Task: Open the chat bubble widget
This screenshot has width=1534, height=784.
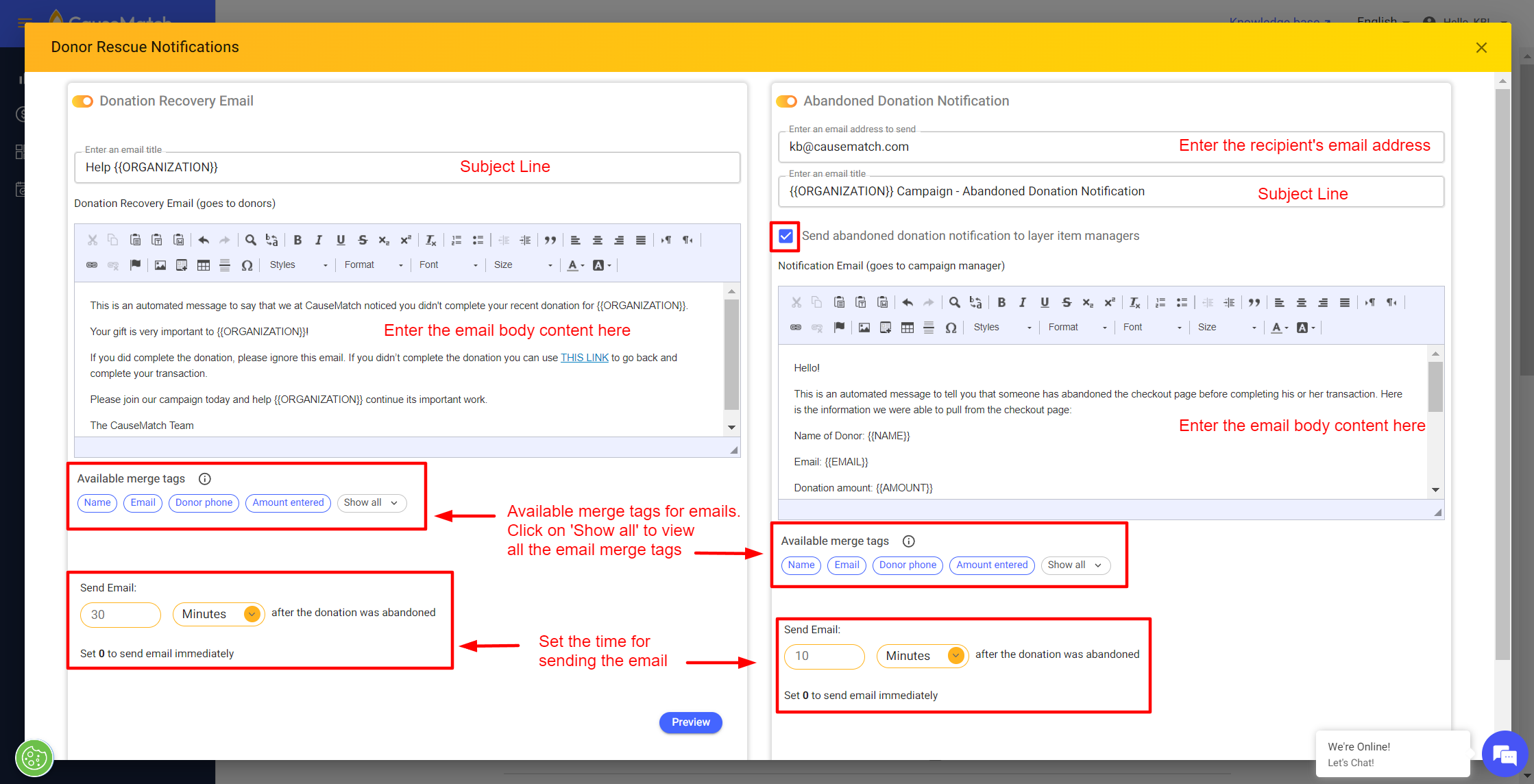Action: click(x=1505, y=754)
